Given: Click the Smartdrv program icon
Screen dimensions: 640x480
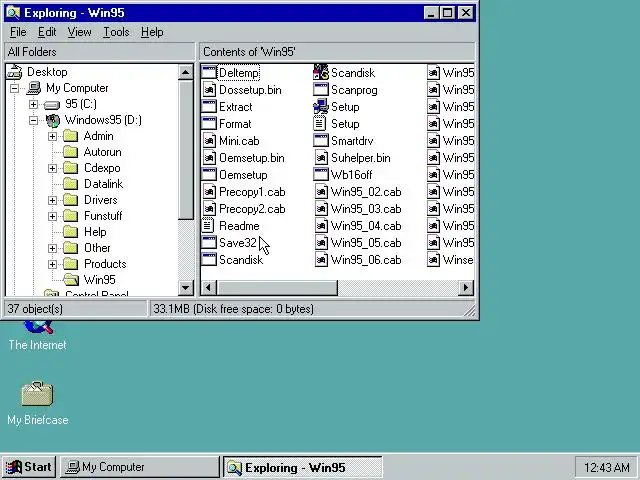Looking at the screenshot, I should coord(321,141).
